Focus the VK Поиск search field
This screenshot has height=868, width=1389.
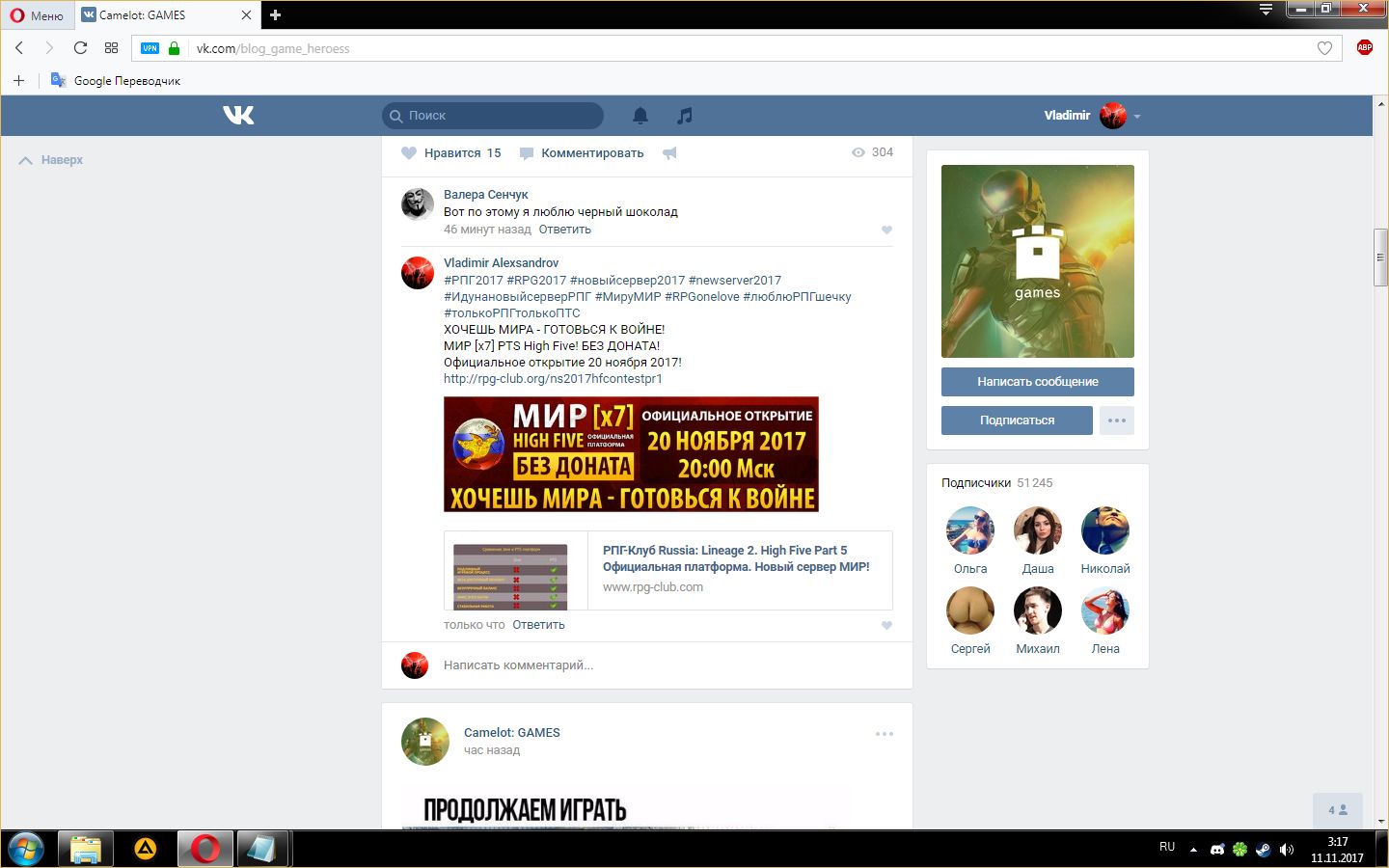click(493, 116)
